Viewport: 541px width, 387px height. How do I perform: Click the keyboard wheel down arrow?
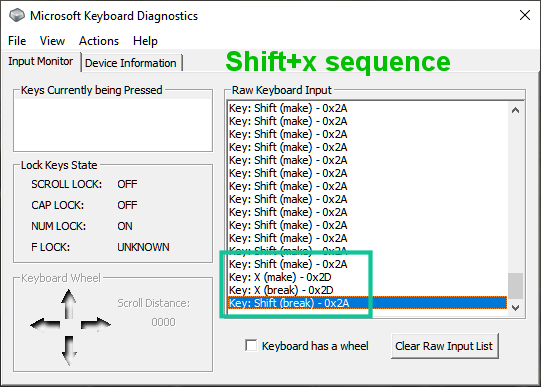pyautogui.click(x=69, y=350)
